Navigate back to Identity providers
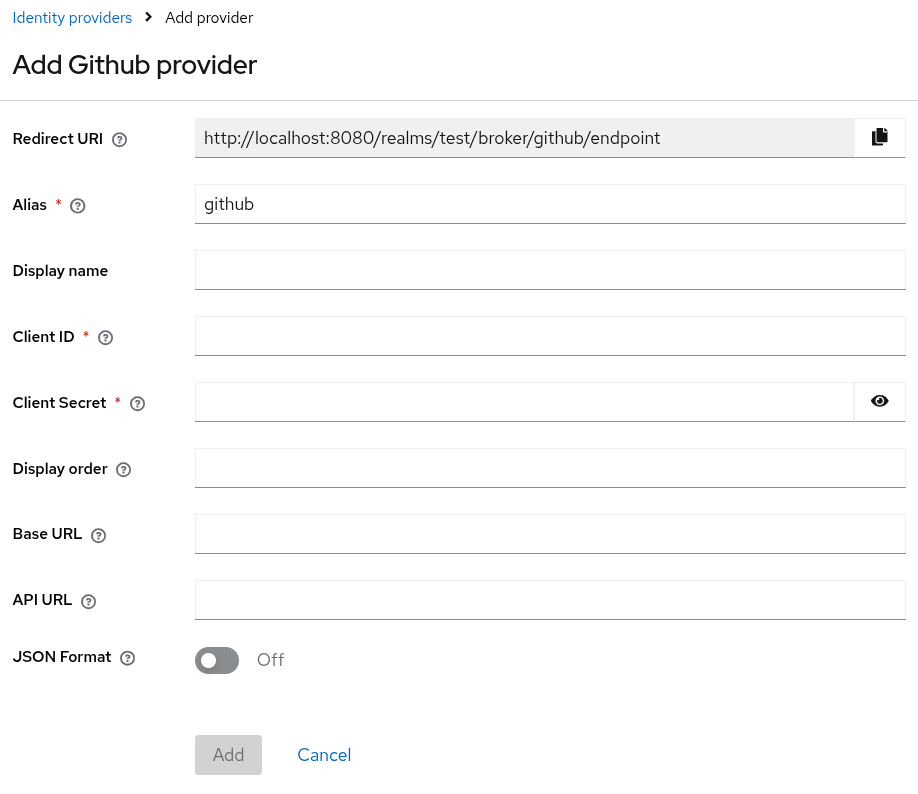Image resolution: width=918 pixels, height=794 pixels. [x=71, y=17]
